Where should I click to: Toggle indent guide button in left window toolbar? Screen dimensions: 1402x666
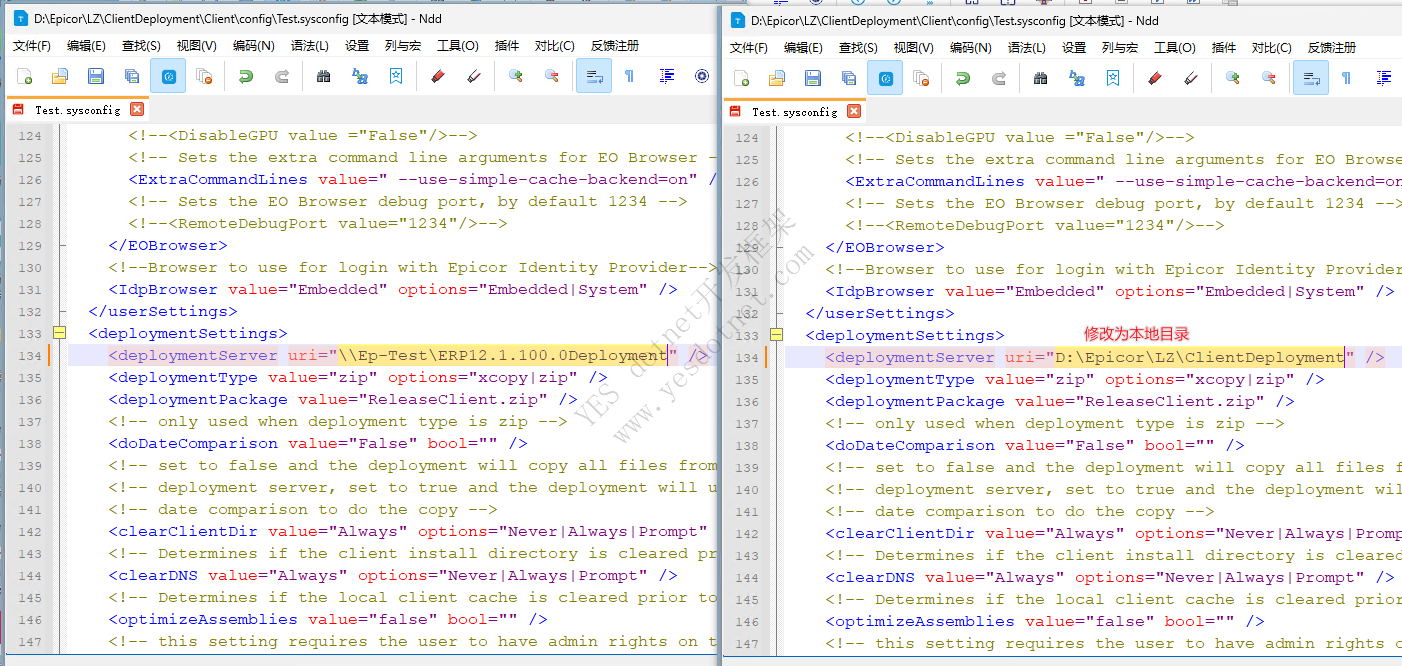tap(667, 76)
